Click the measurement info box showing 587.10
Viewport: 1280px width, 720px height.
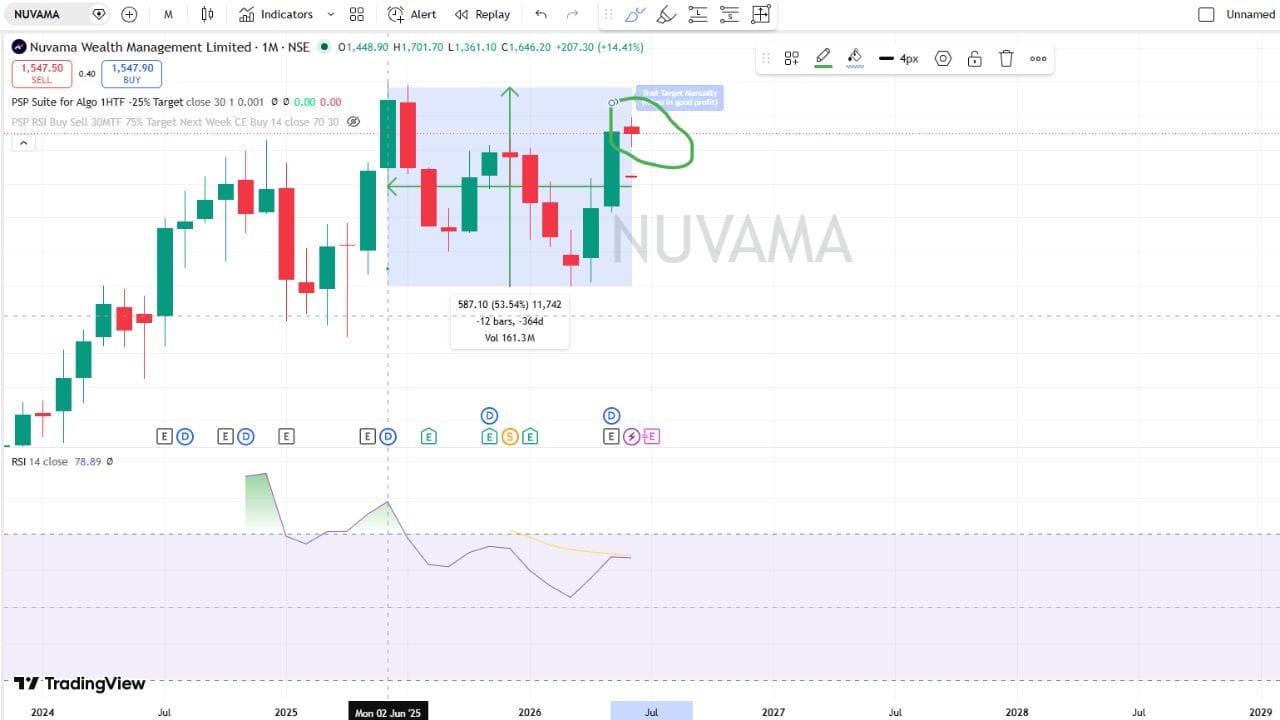510,321
